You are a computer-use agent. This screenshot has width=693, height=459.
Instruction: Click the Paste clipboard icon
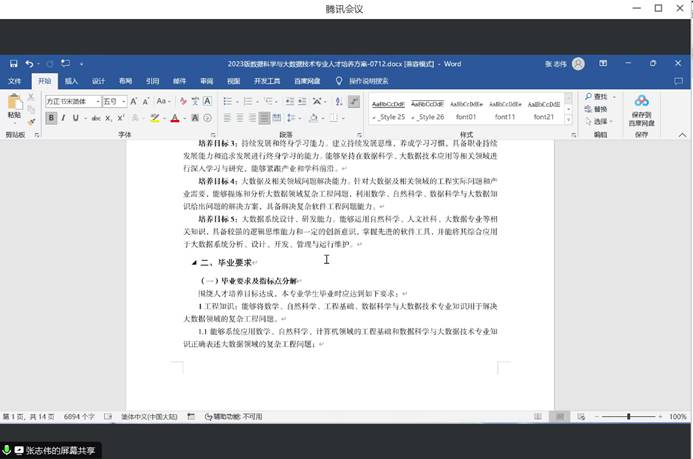(x=14, y=103)
